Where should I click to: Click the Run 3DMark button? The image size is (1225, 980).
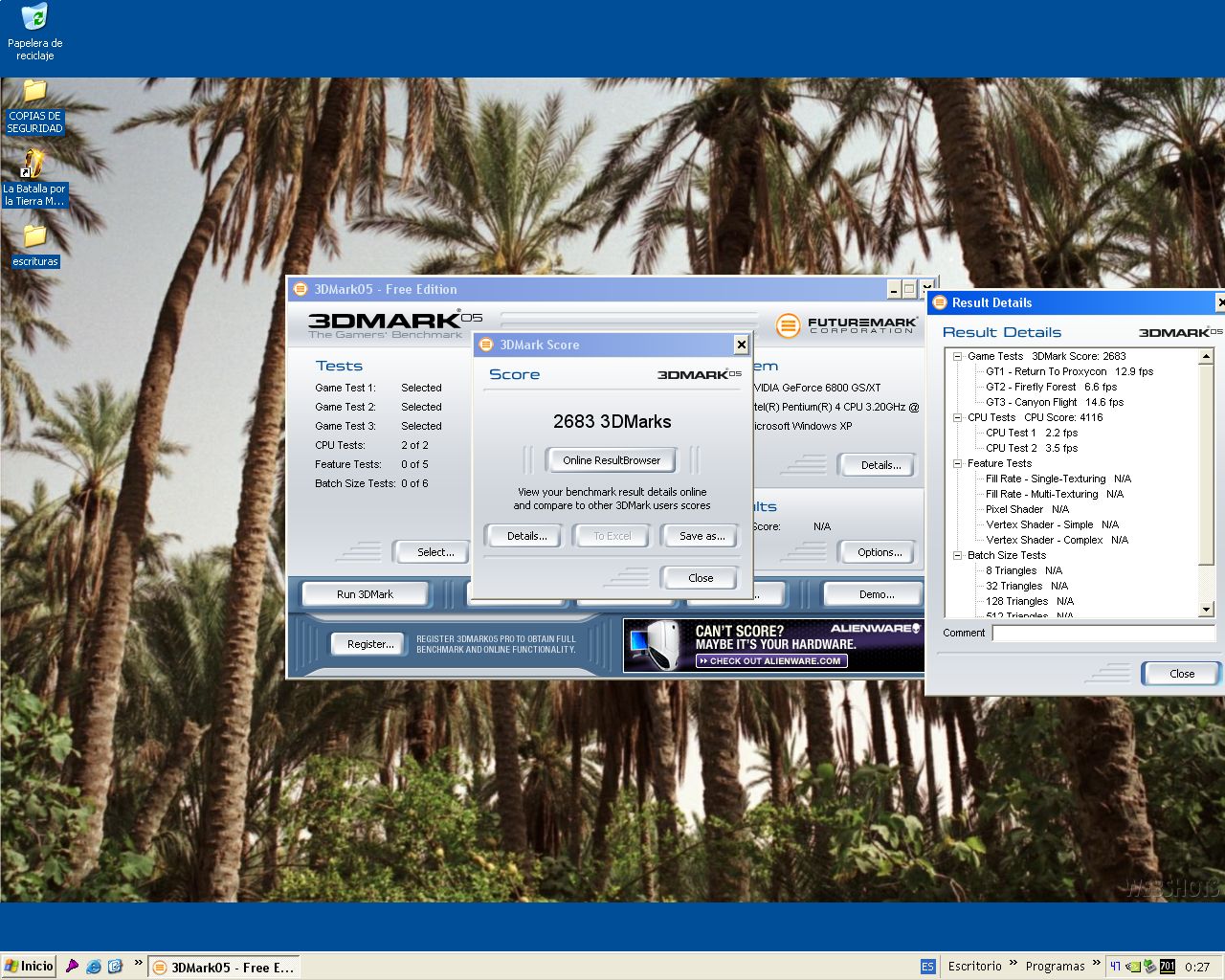tap(365, 594)
